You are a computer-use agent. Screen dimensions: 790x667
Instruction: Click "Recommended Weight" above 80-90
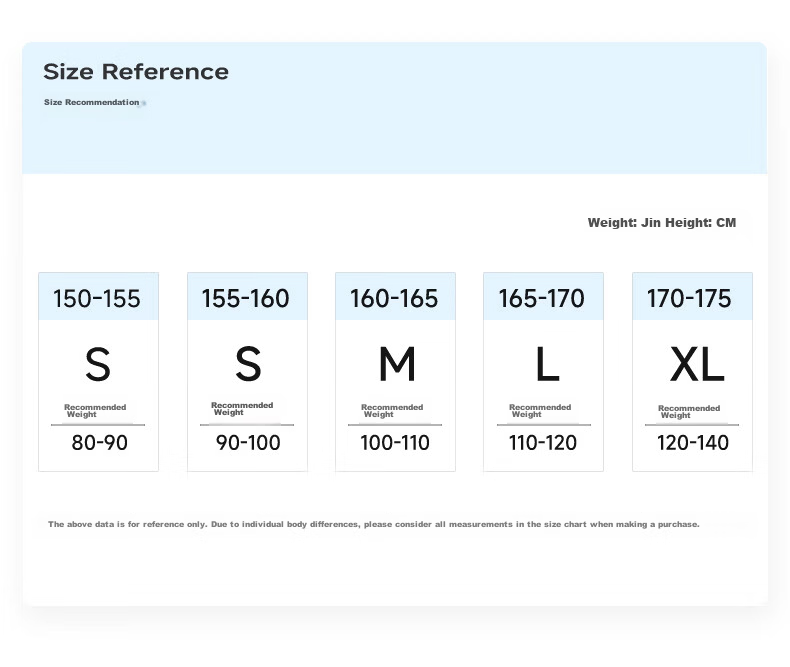tap(95, 411)
